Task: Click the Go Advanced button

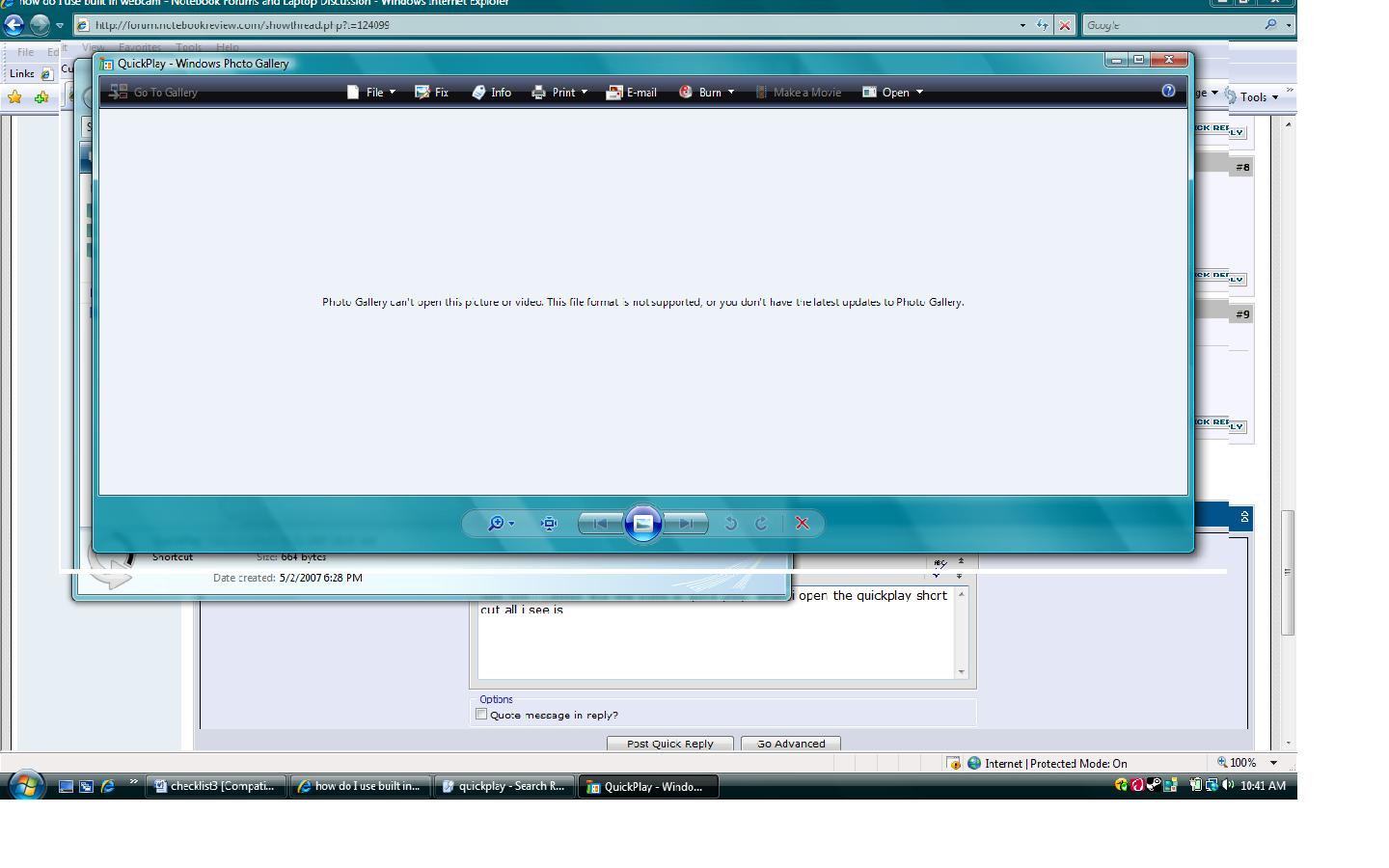Action: pos(791,744)
